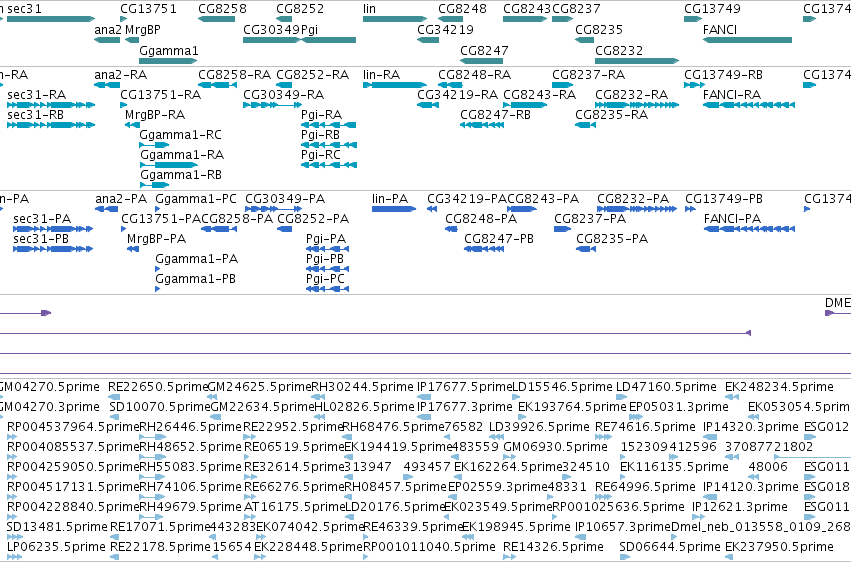The image size is (851, 562).
Task: Click the RH30244.5prime EST
Action: click(318, 397)
